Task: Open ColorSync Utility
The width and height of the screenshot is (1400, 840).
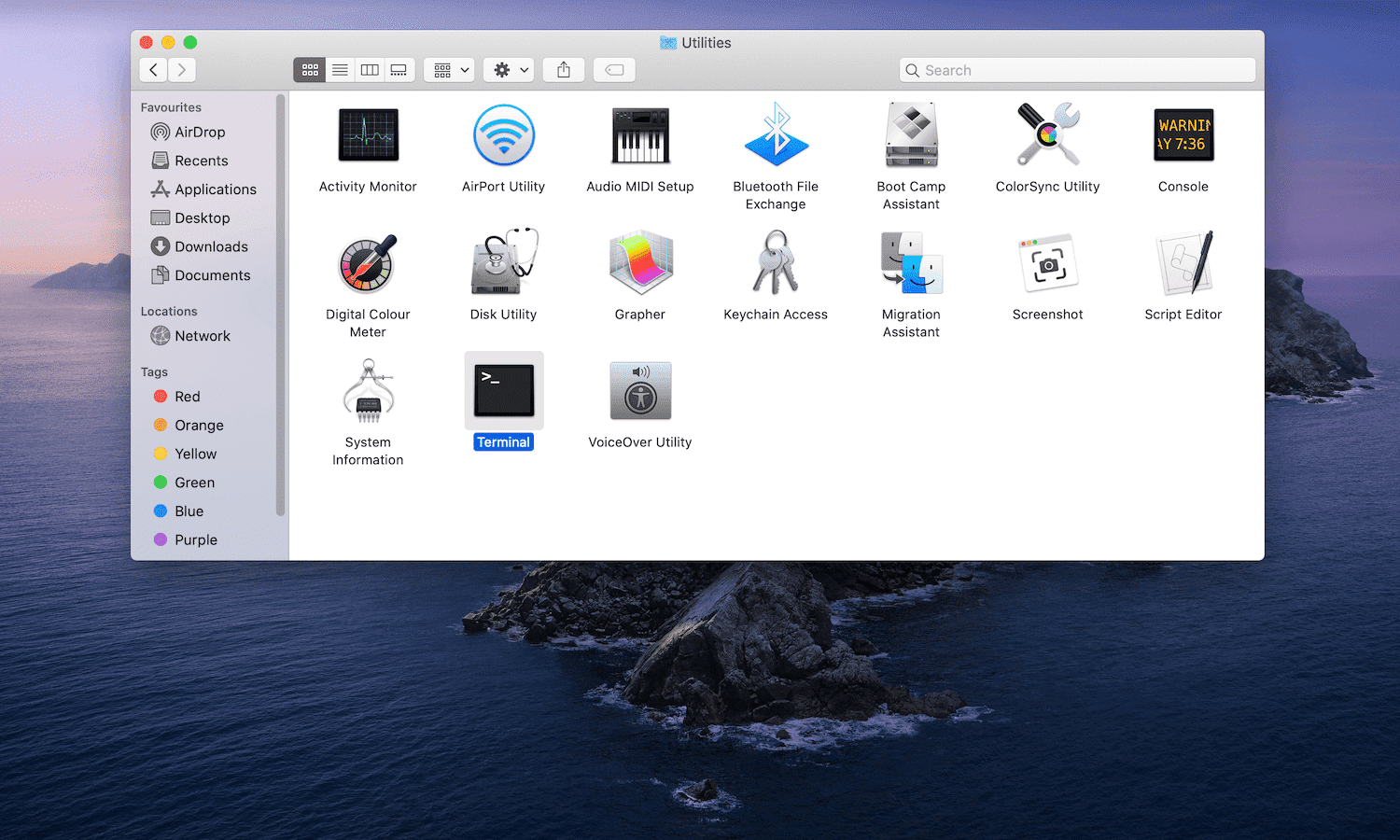Action: point(1047,134)
